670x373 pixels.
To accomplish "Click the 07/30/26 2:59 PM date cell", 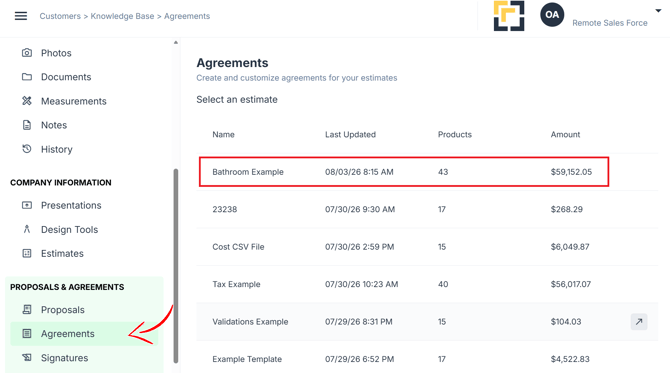I will click(360, 247).
